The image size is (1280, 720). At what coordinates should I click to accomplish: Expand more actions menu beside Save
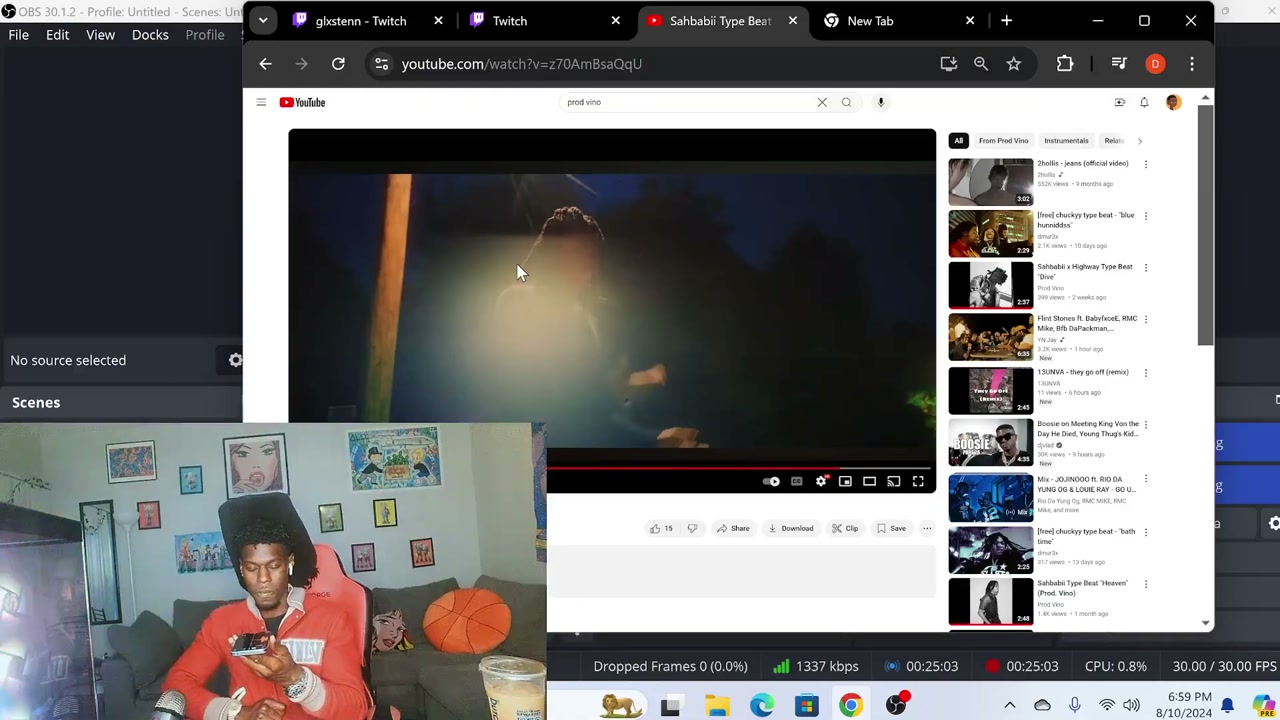[927, 528]
